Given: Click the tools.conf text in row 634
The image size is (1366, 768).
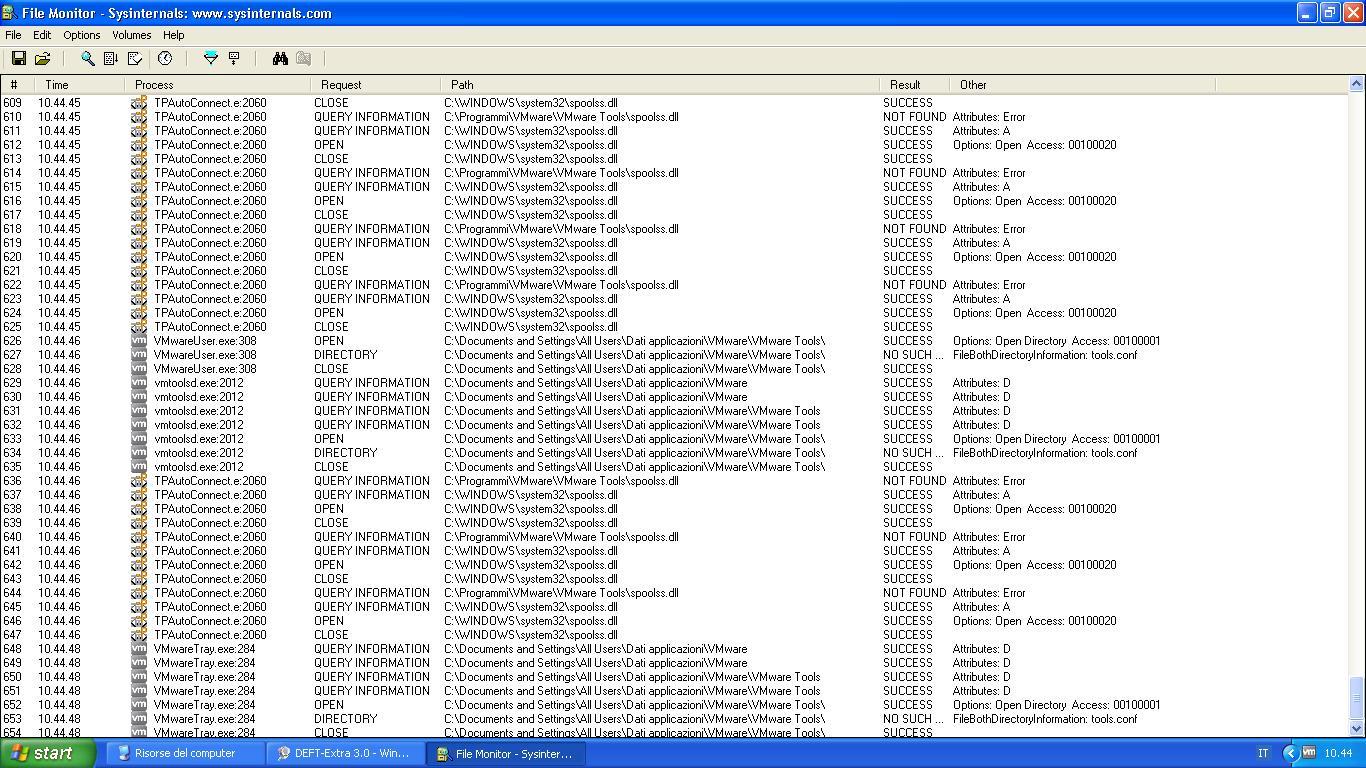Looking at the screenshot, I should coord(1114,453).
